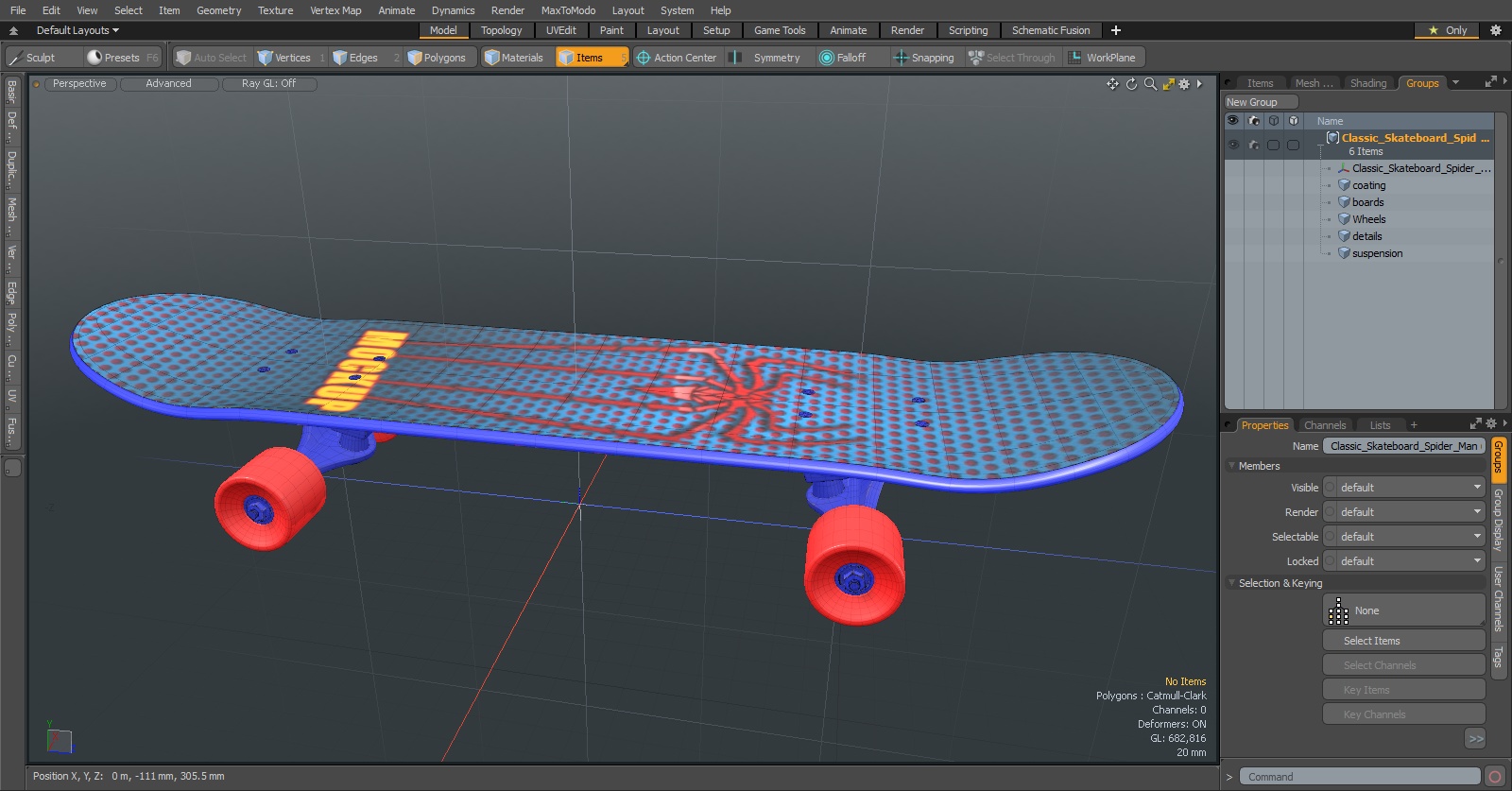Open the Schematic Fusion layout tab
The height and width of the screenshot is (791, 1512).
pyautogui.click(x=1051, y=30)
